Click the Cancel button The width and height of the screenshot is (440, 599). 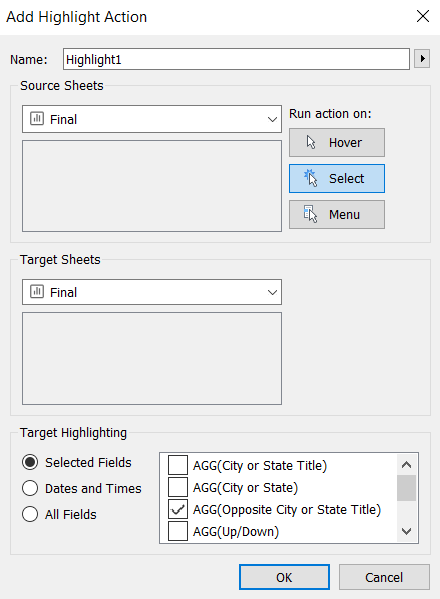tap(384, 577)
